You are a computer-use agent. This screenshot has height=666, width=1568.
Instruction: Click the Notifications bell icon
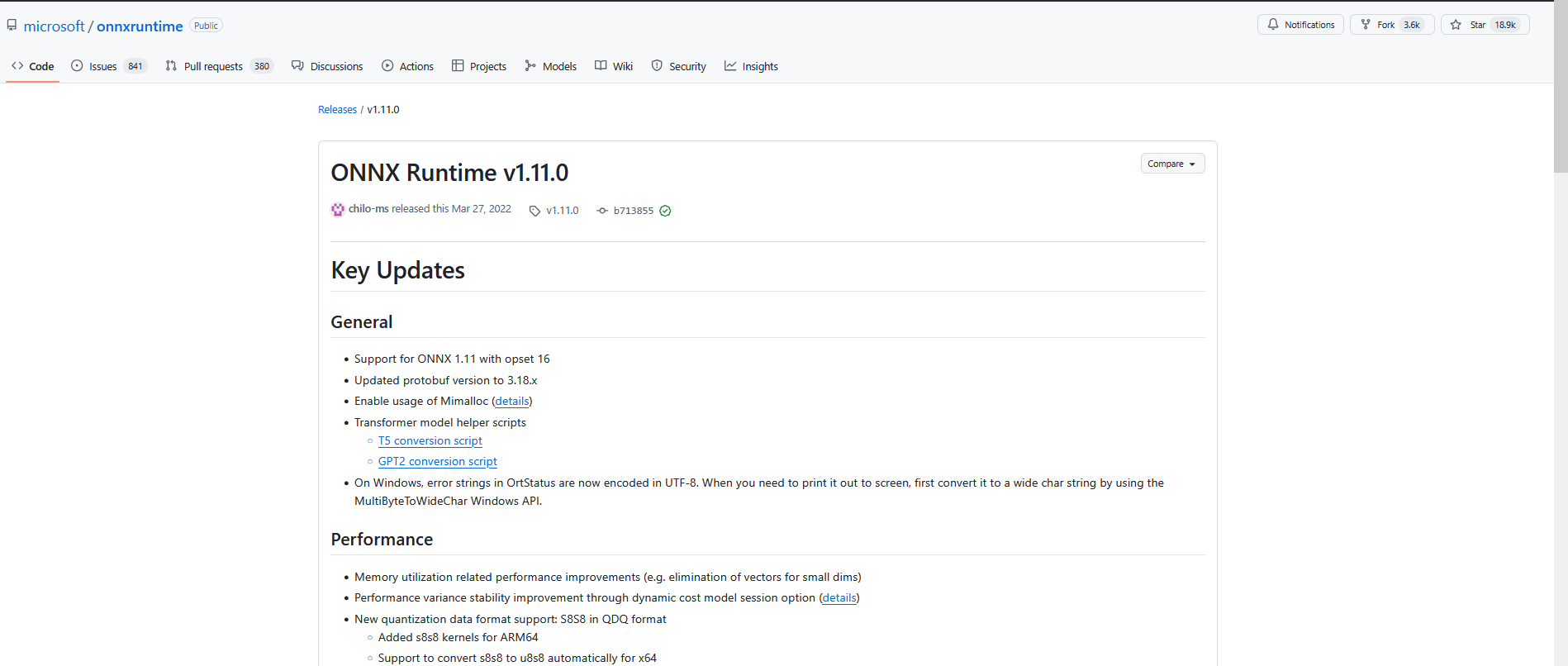coord(1273,24)
